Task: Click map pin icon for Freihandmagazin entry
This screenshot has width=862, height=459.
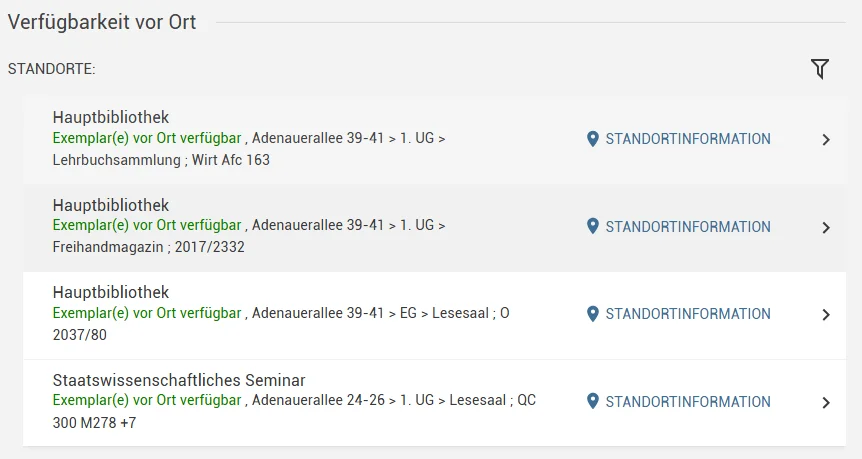Action: pyautogui.click(x=593, y=227)
